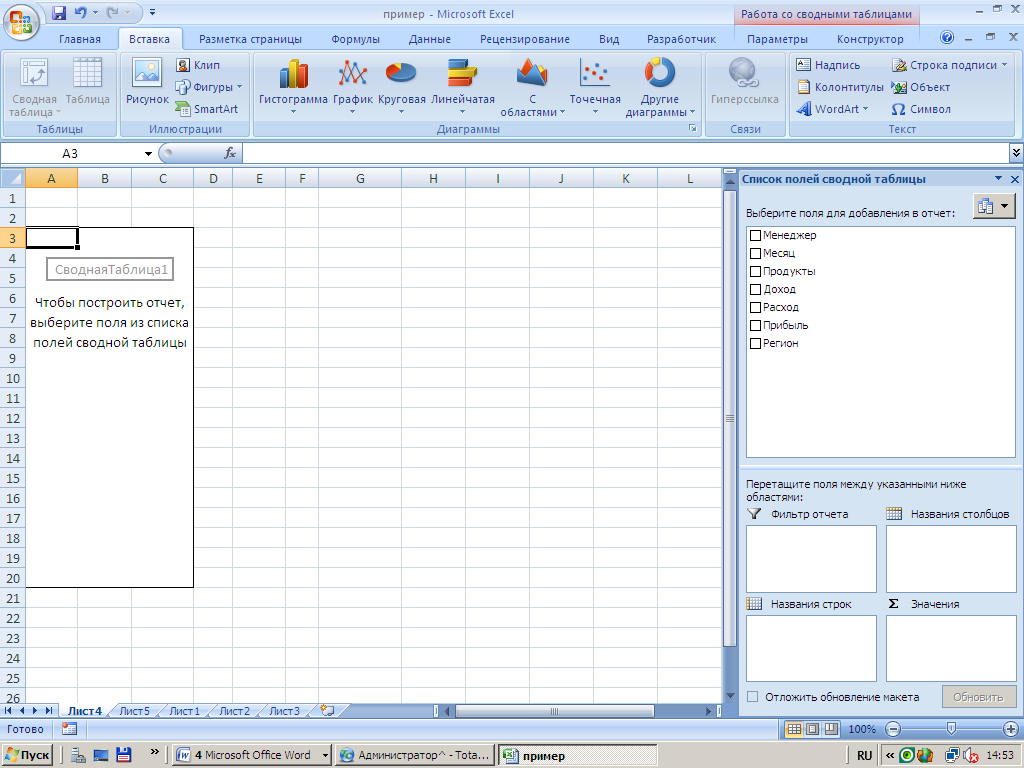Click the Обновить button
This screenshot has height=768, width=1024.
(x=978, y=697)
